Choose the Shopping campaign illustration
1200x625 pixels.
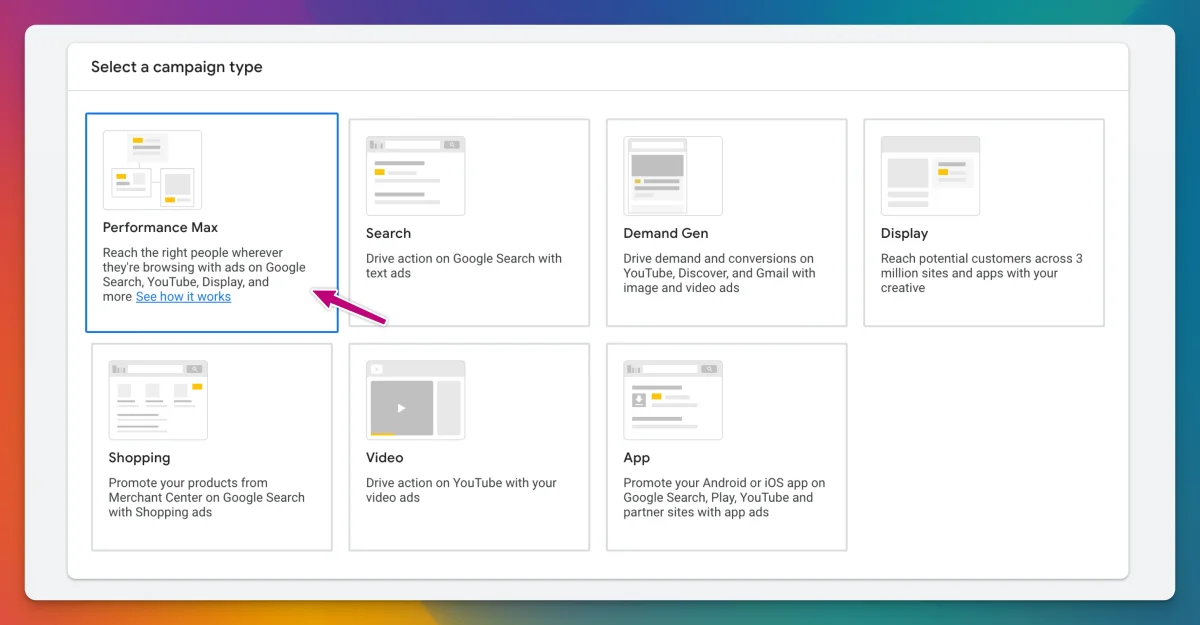(x=158, y=400)
